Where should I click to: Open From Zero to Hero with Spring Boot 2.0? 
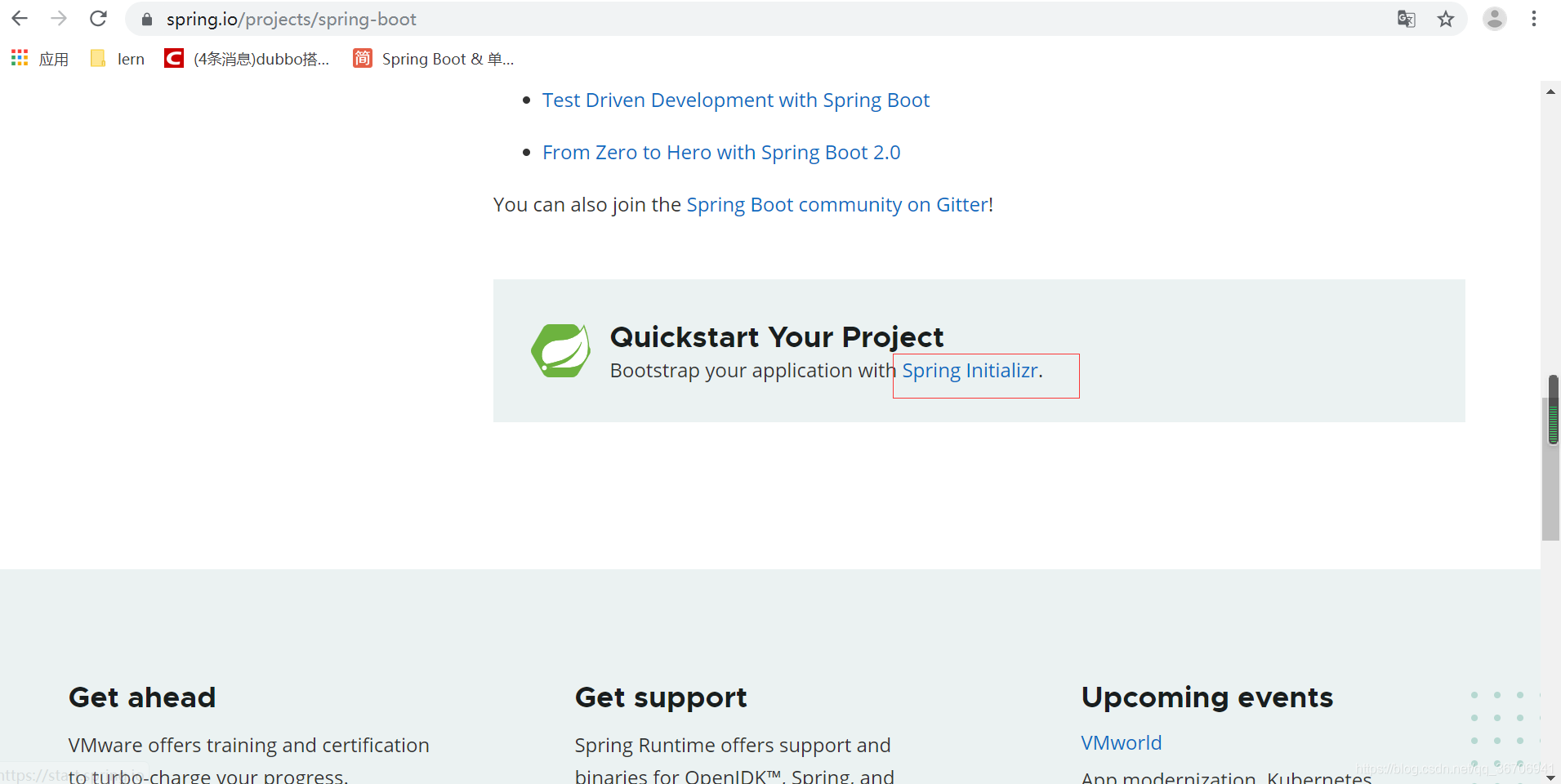(x=721, y=153)
